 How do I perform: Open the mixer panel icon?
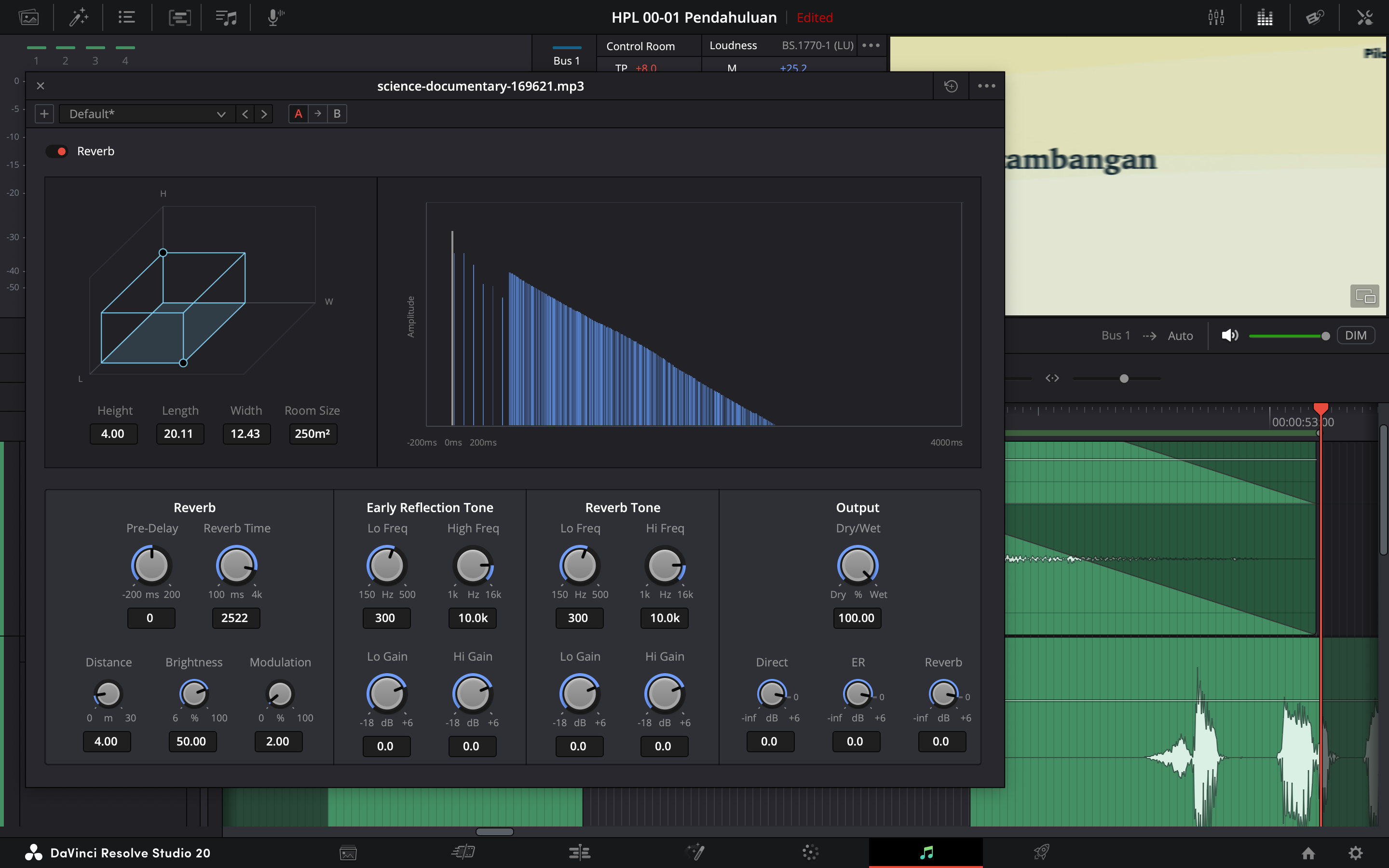click(1216, 17)
